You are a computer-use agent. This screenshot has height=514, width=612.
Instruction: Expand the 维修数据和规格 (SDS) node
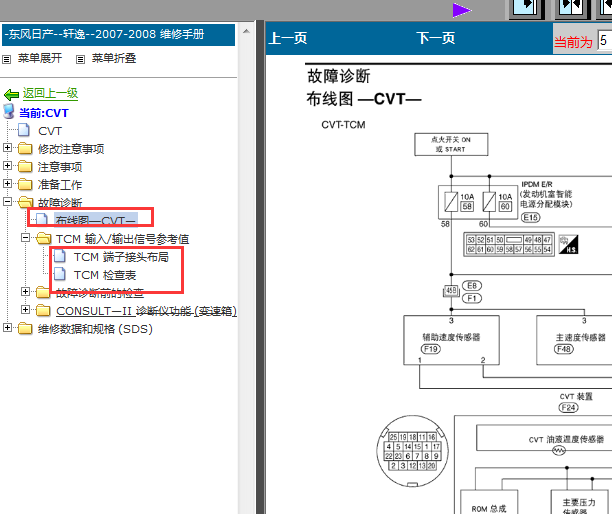point(7,327)
